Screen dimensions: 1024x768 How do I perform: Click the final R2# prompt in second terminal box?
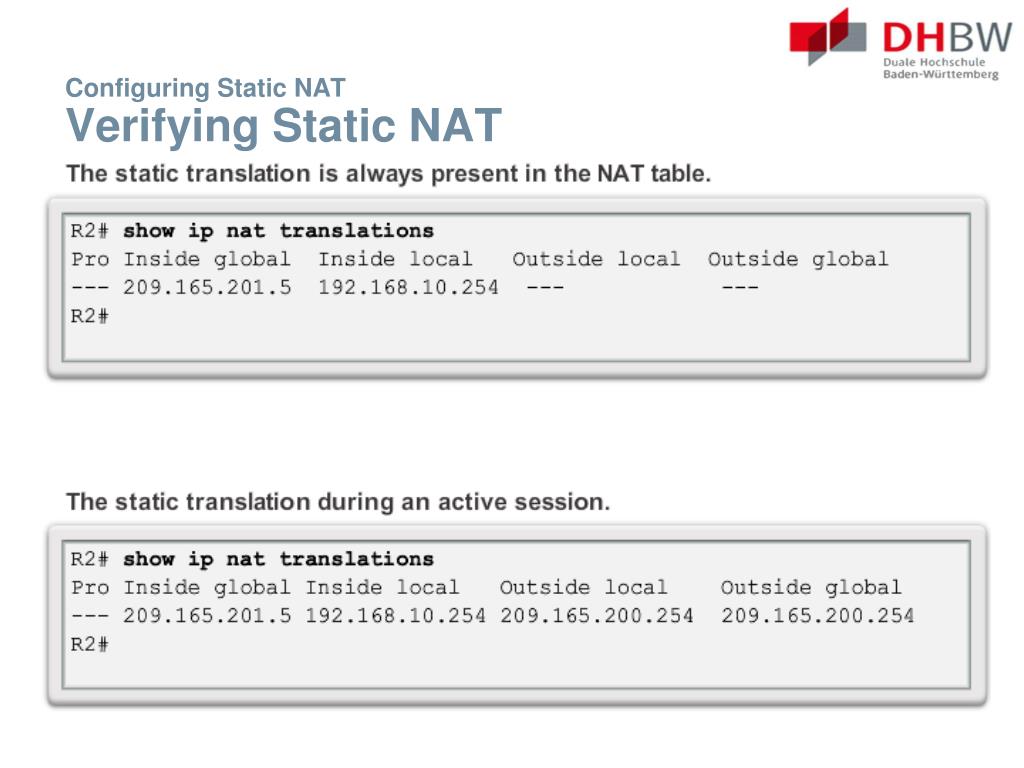pyautogui.click(x=90, y=645)
